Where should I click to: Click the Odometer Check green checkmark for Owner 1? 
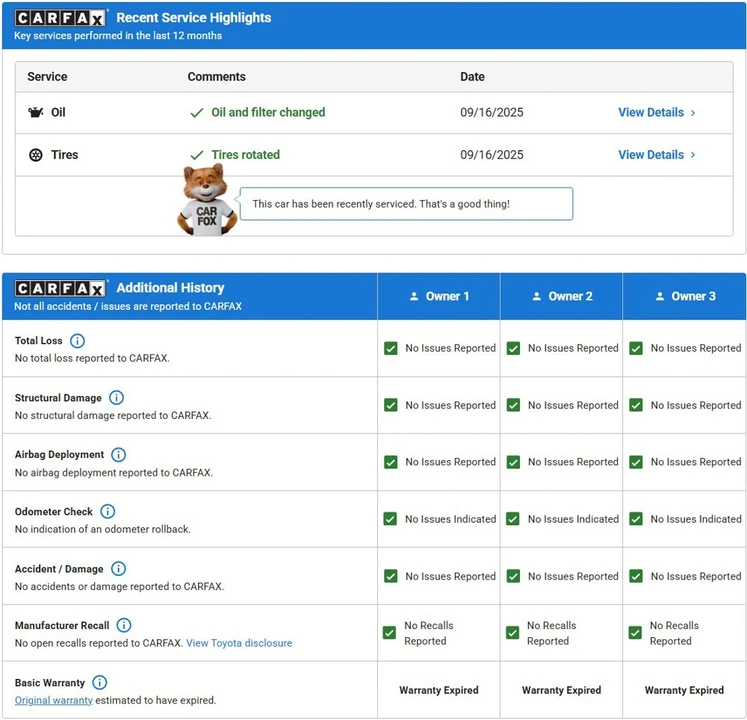[390, 519]
